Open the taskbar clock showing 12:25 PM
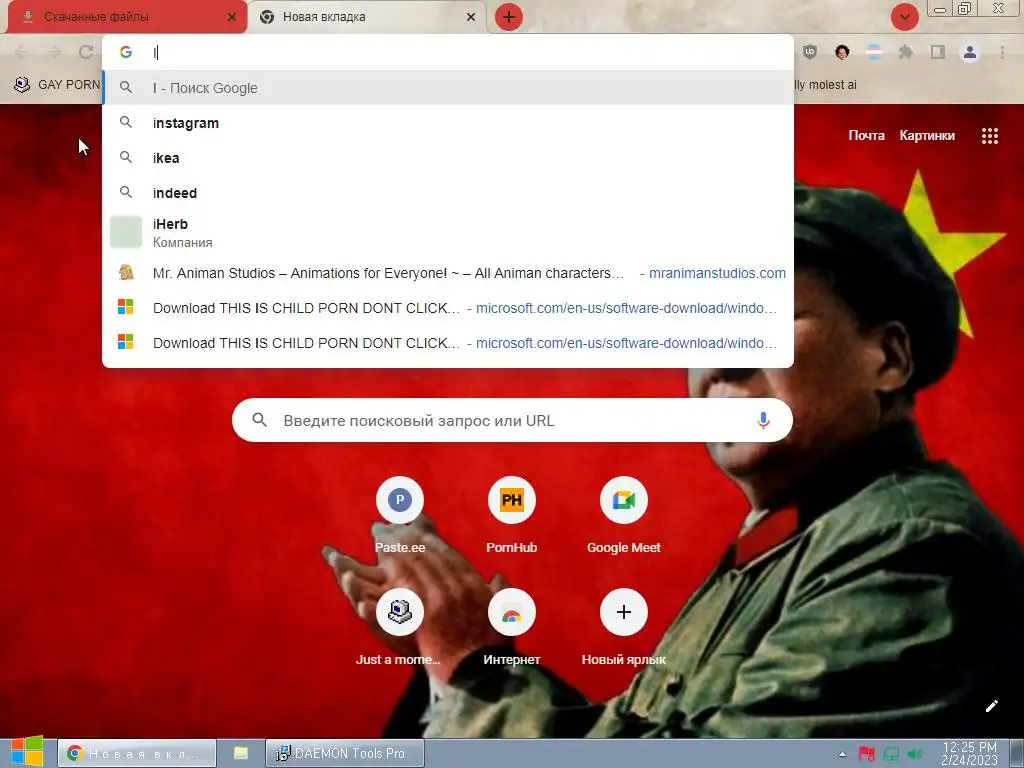 (969, 753)
